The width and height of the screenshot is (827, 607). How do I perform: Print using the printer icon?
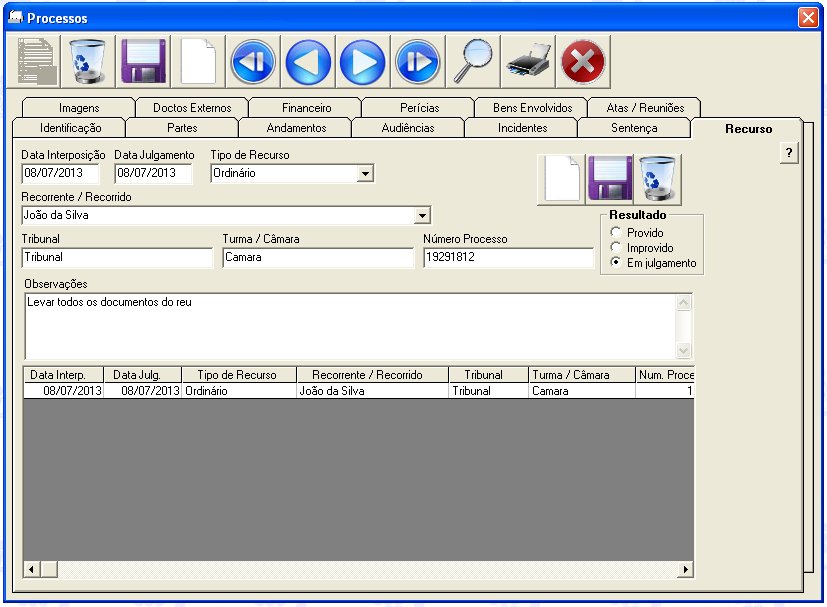pyautogui.click(x=528, y=61)
